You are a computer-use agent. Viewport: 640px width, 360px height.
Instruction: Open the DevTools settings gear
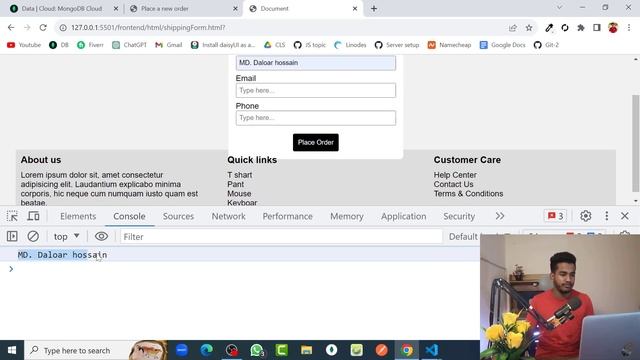pyautogui.click(x=586, y=216)
